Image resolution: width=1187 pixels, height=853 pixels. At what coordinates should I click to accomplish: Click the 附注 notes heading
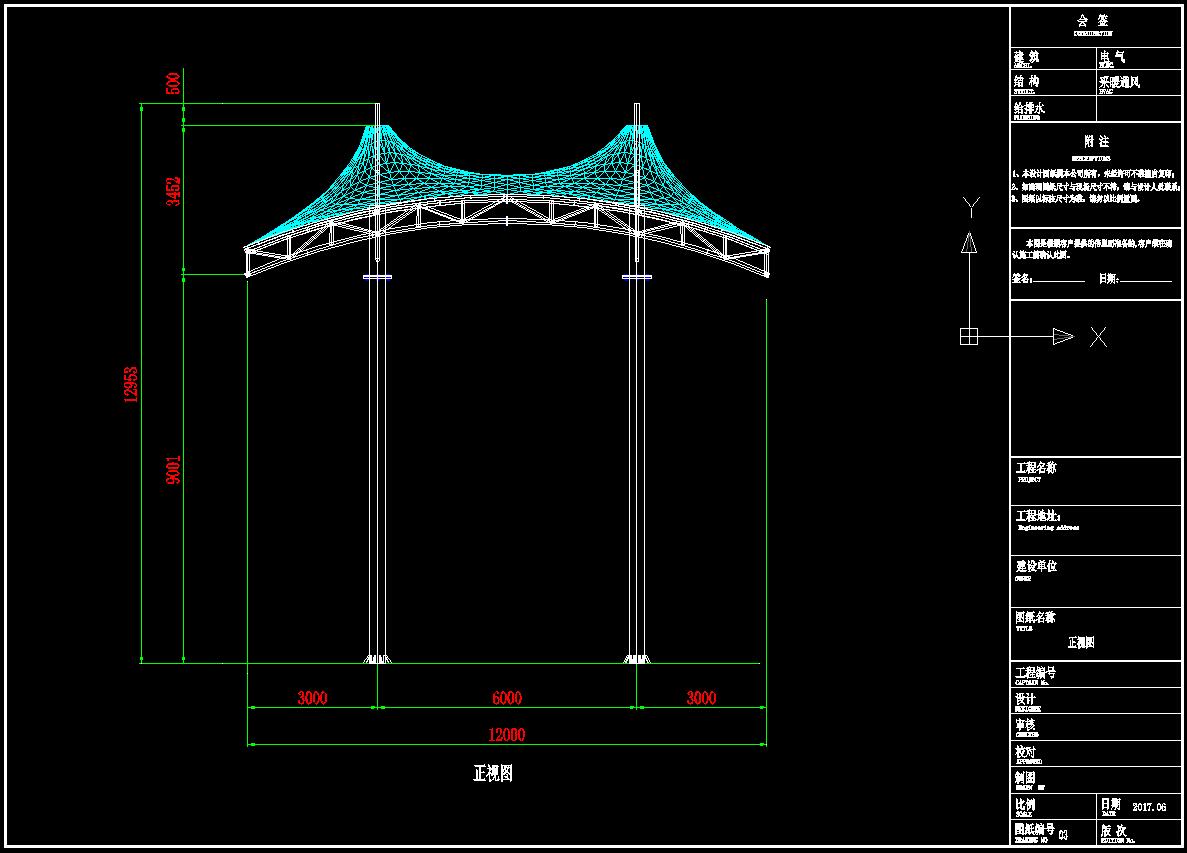[1096, 142]
